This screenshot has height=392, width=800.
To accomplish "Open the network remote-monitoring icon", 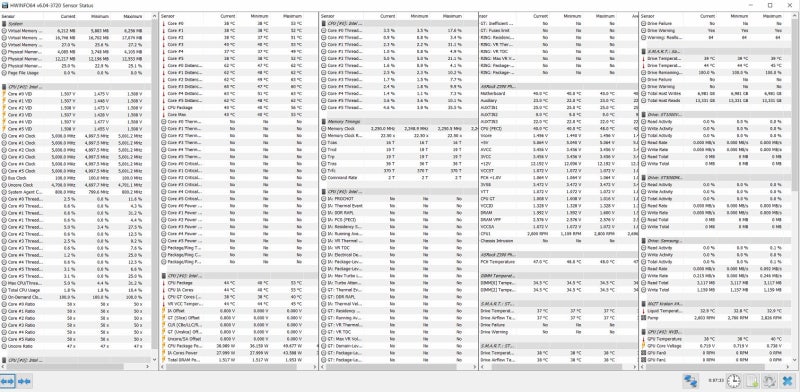I will point(691,381).
